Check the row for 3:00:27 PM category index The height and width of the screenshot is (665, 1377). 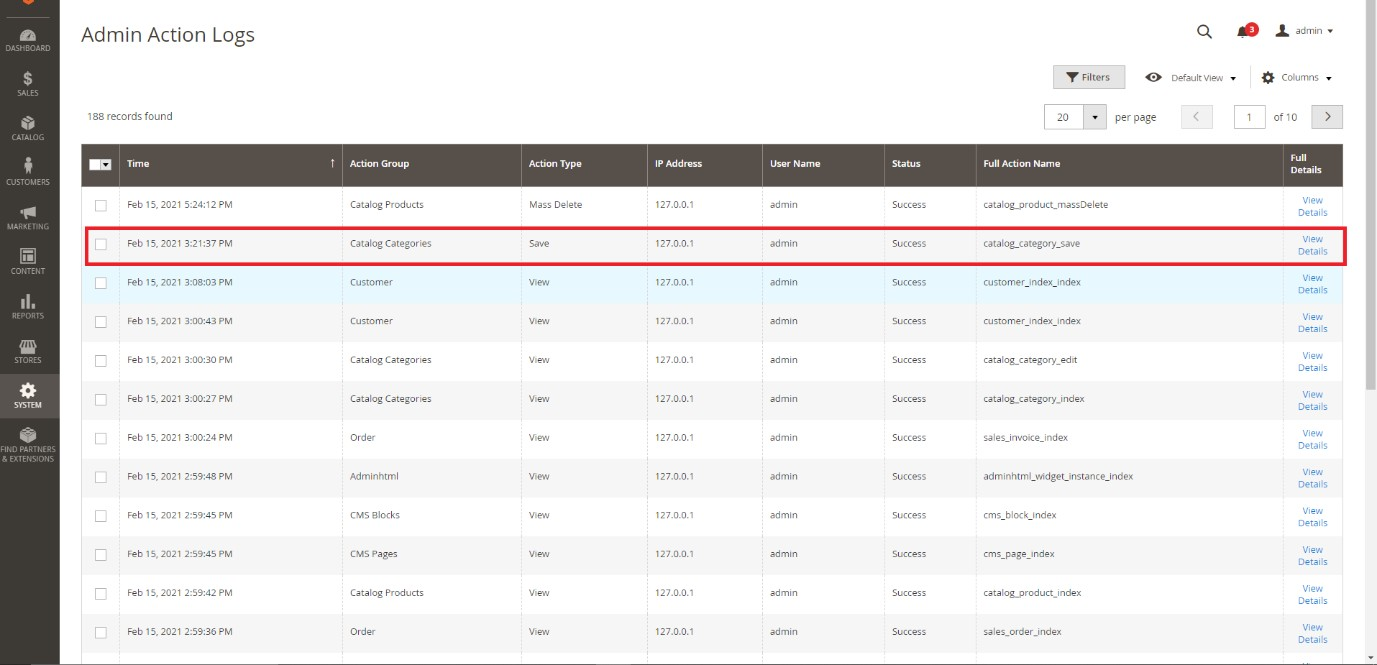pyautogui.click(x=100, y=399)
